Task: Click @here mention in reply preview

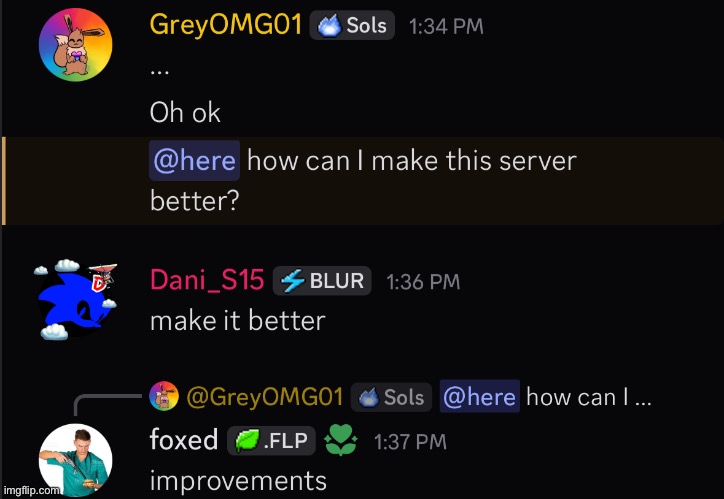Action: pos(480,397)
